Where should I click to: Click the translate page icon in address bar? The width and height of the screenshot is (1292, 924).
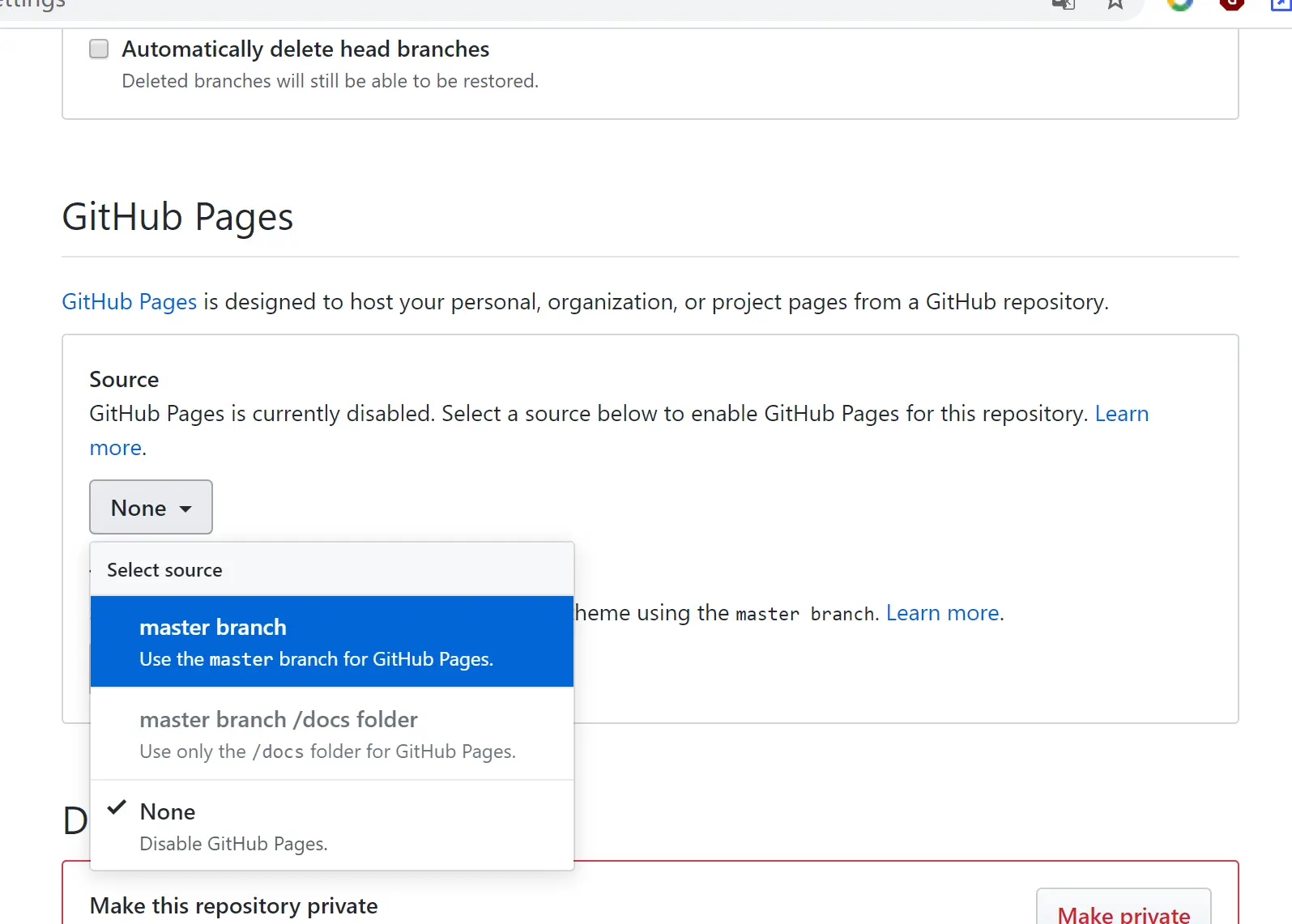[1063, 4]
